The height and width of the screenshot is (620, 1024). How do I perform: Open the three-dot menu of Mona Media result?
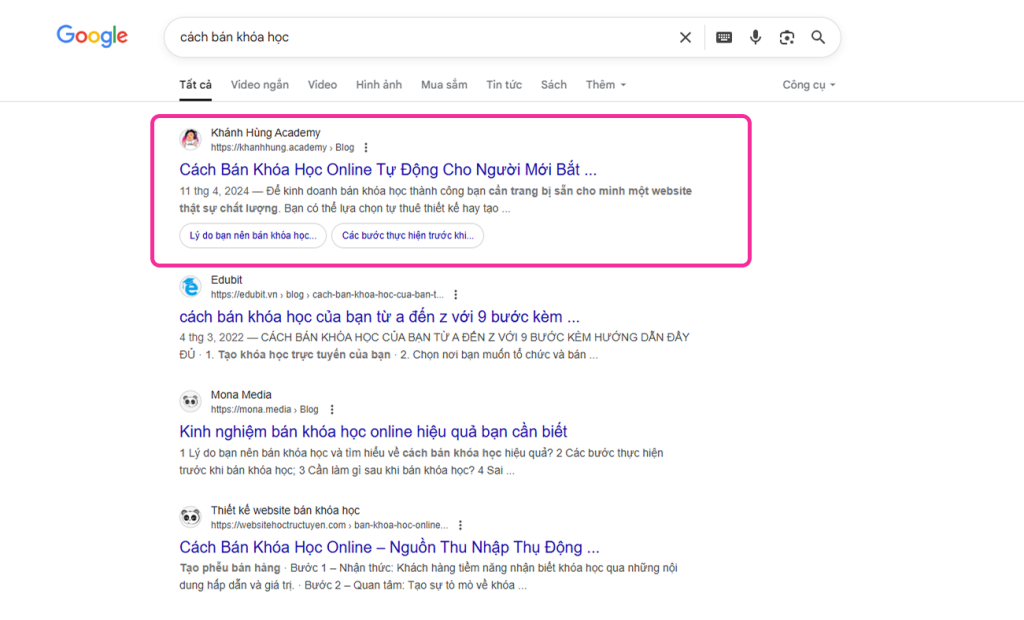tap(332, 410)
